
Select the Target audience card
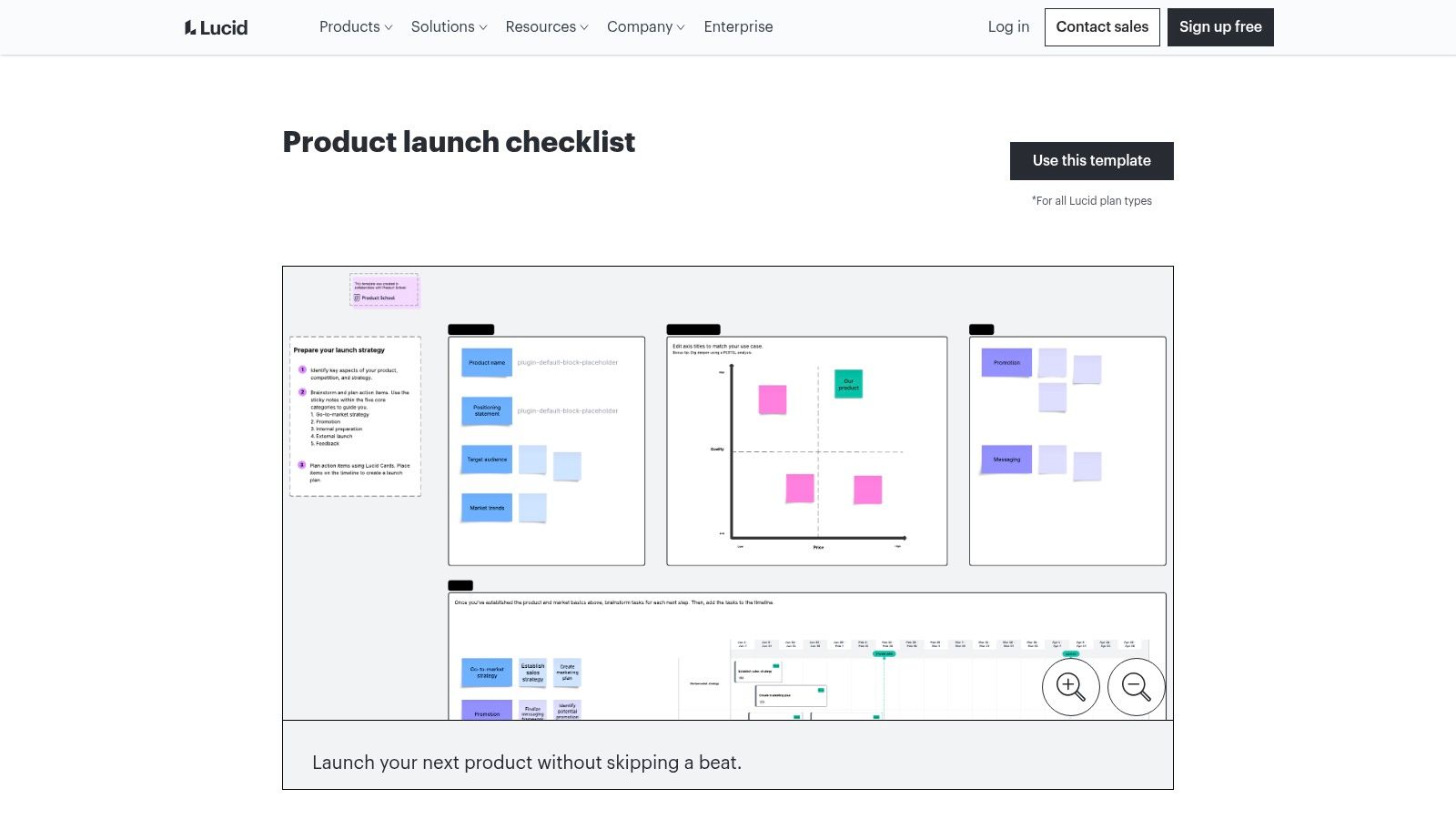487,460
